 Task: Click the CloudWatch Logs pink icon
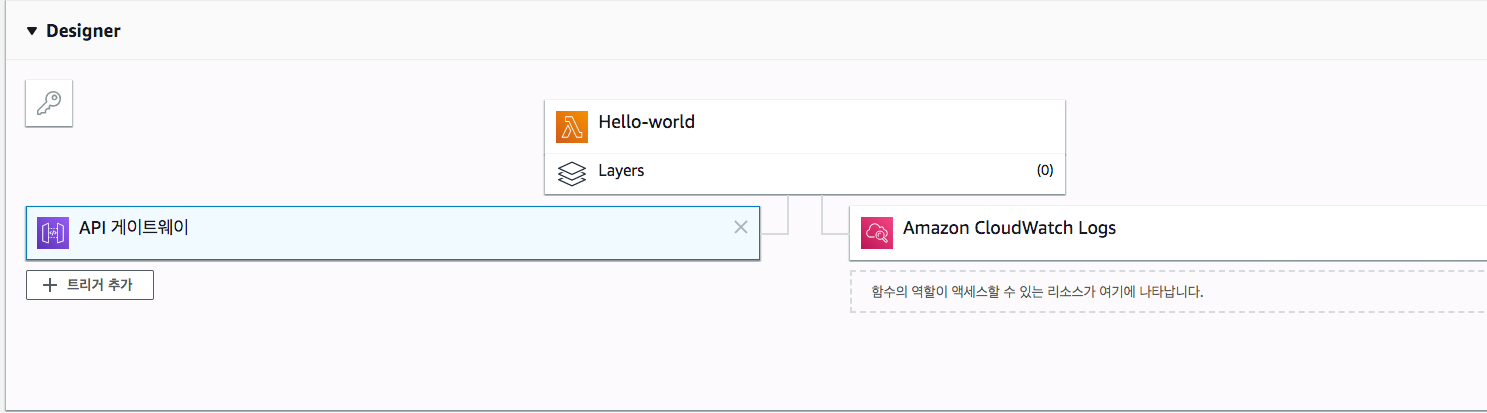pos(877,233)
